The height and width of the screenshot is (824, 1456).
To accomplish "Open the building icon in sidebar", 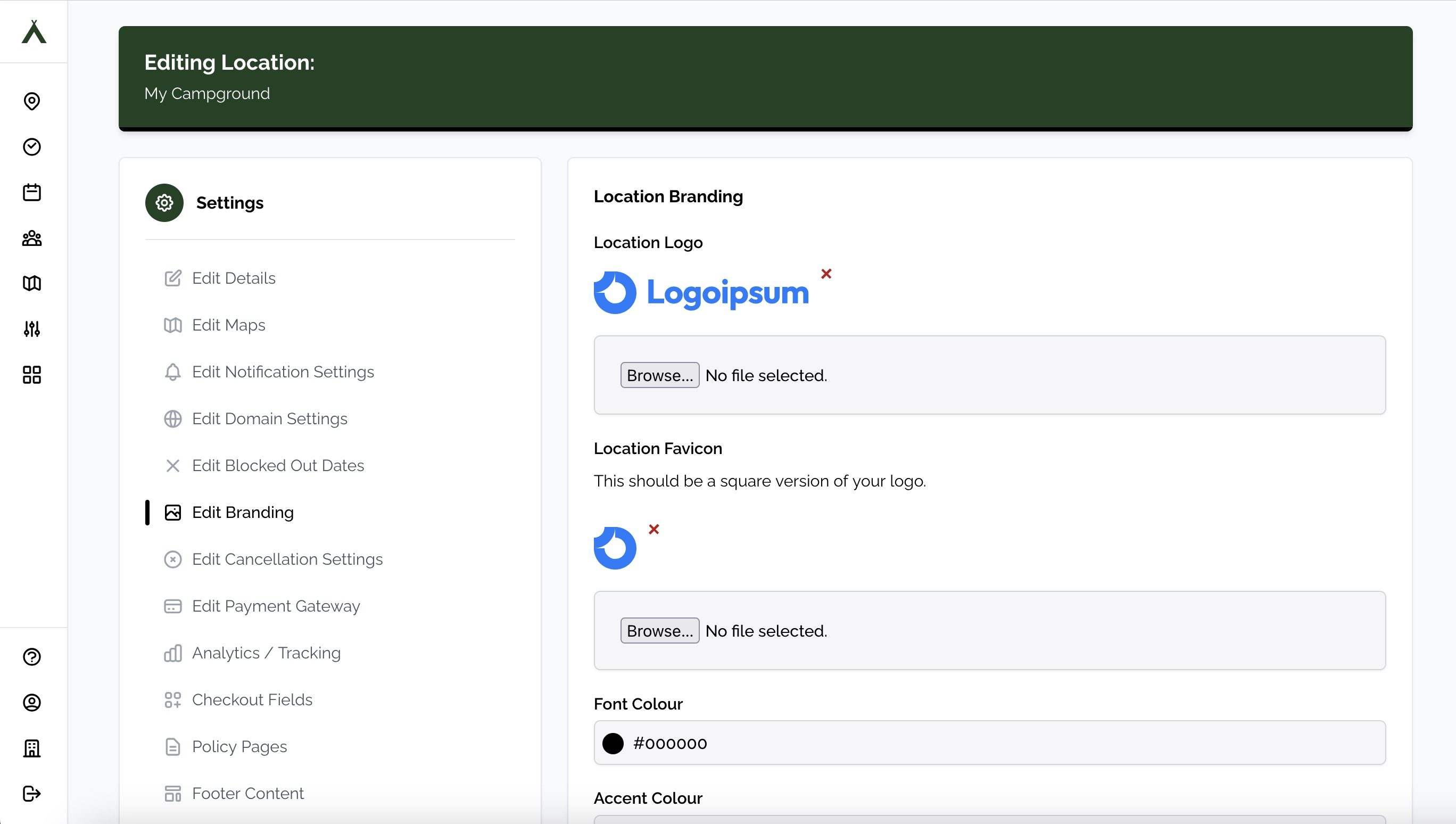I will [32, 748].
